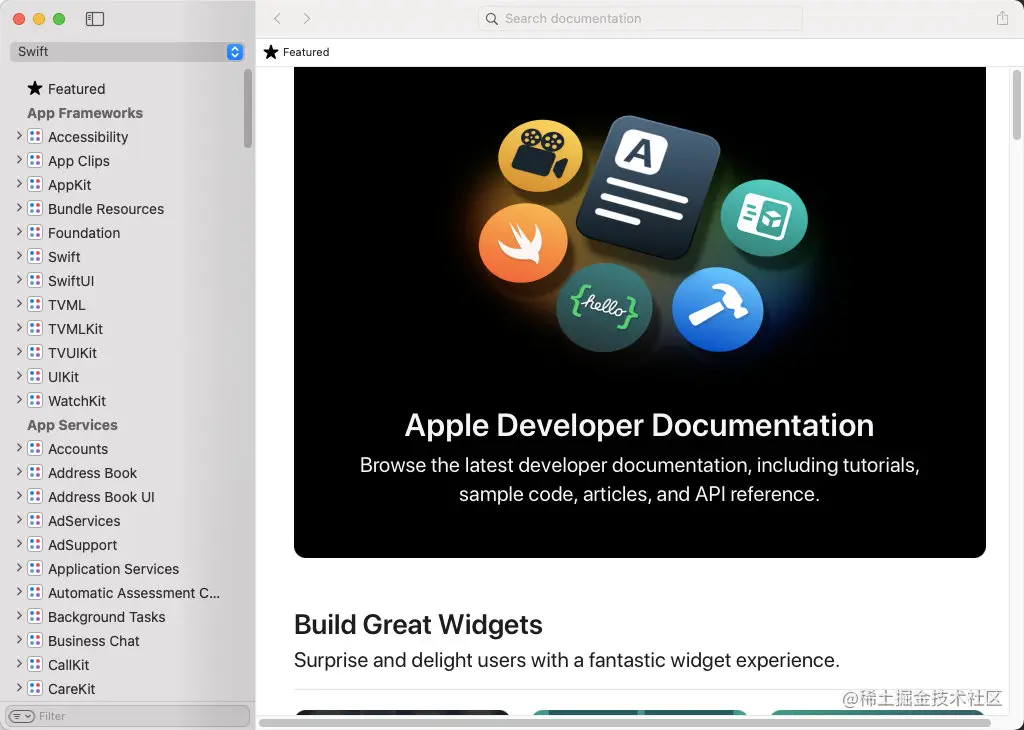The width and height of the screenshot is (1024, 730).
Task: Open the Swift language dropdown
Action: point(127,52)
